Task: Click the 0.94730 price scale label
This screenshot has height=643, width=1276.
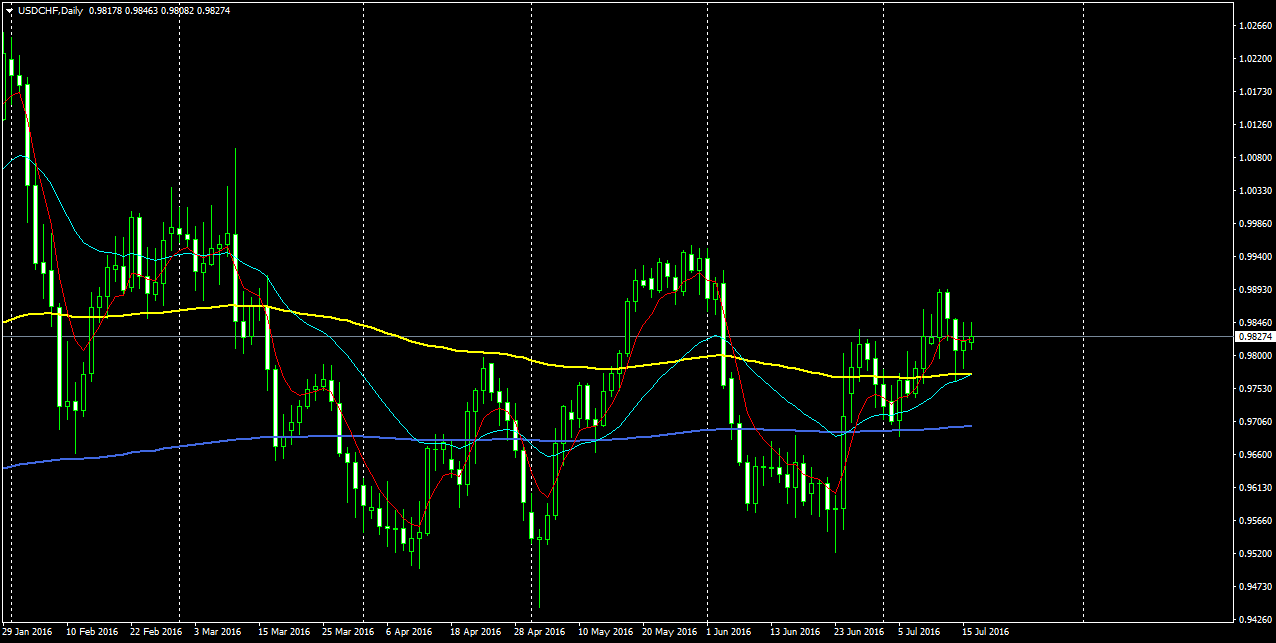Action: (1256, 587)
